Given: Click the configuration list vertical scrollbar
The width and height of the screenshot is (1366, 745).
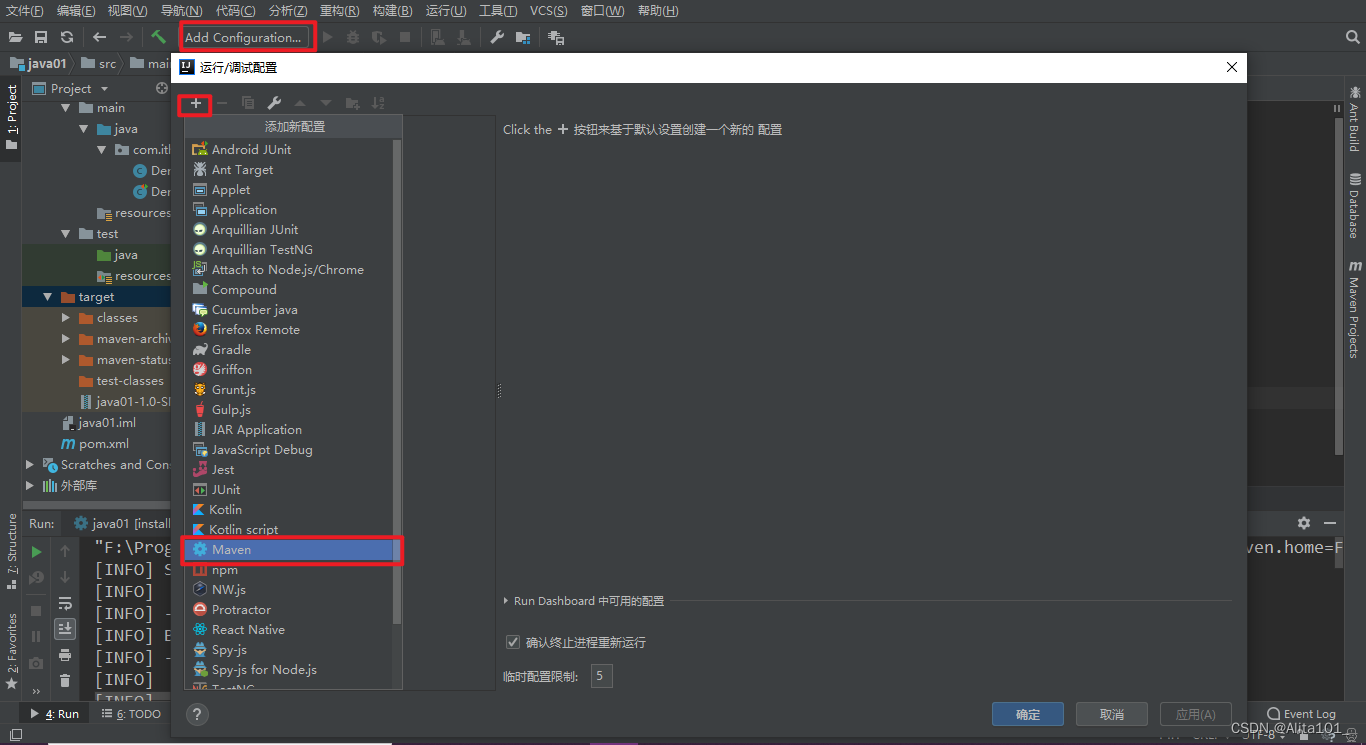Looking at the screenshot, I should tap(397, 380).
